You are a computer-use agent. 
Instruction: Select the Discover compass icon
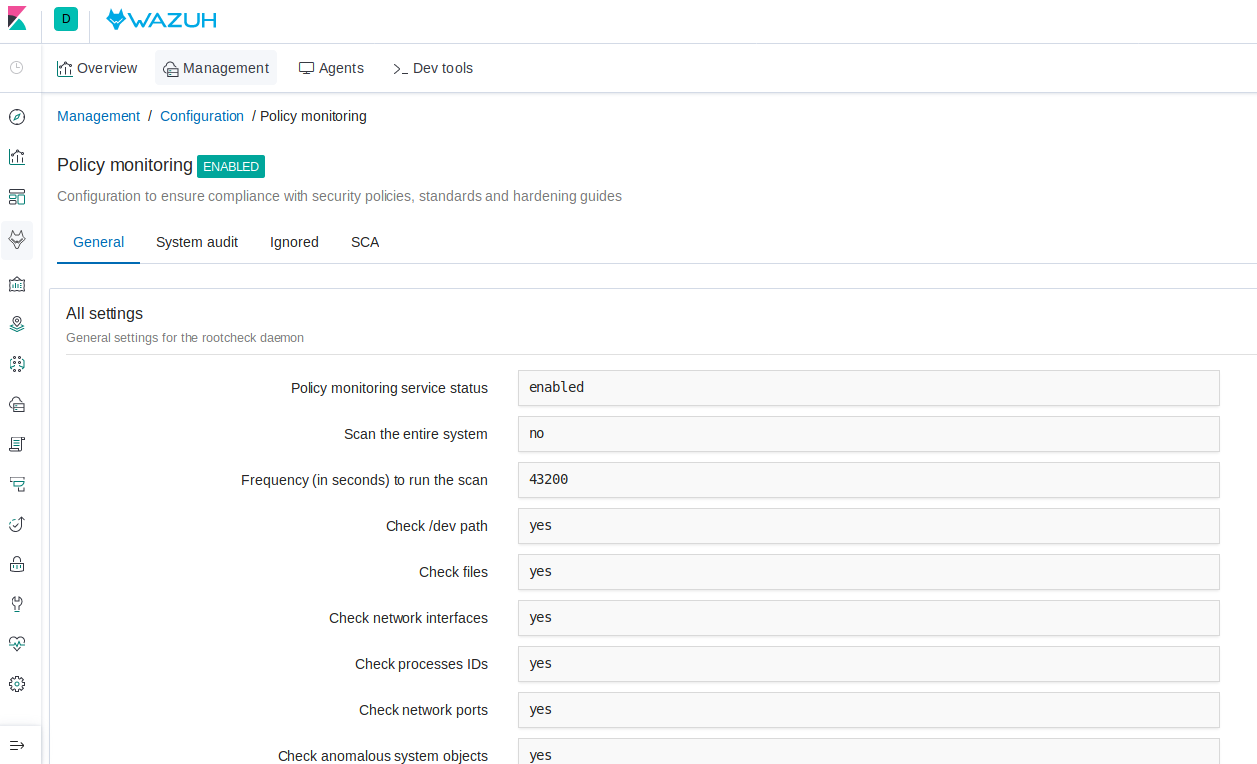[x=16, y=116]
